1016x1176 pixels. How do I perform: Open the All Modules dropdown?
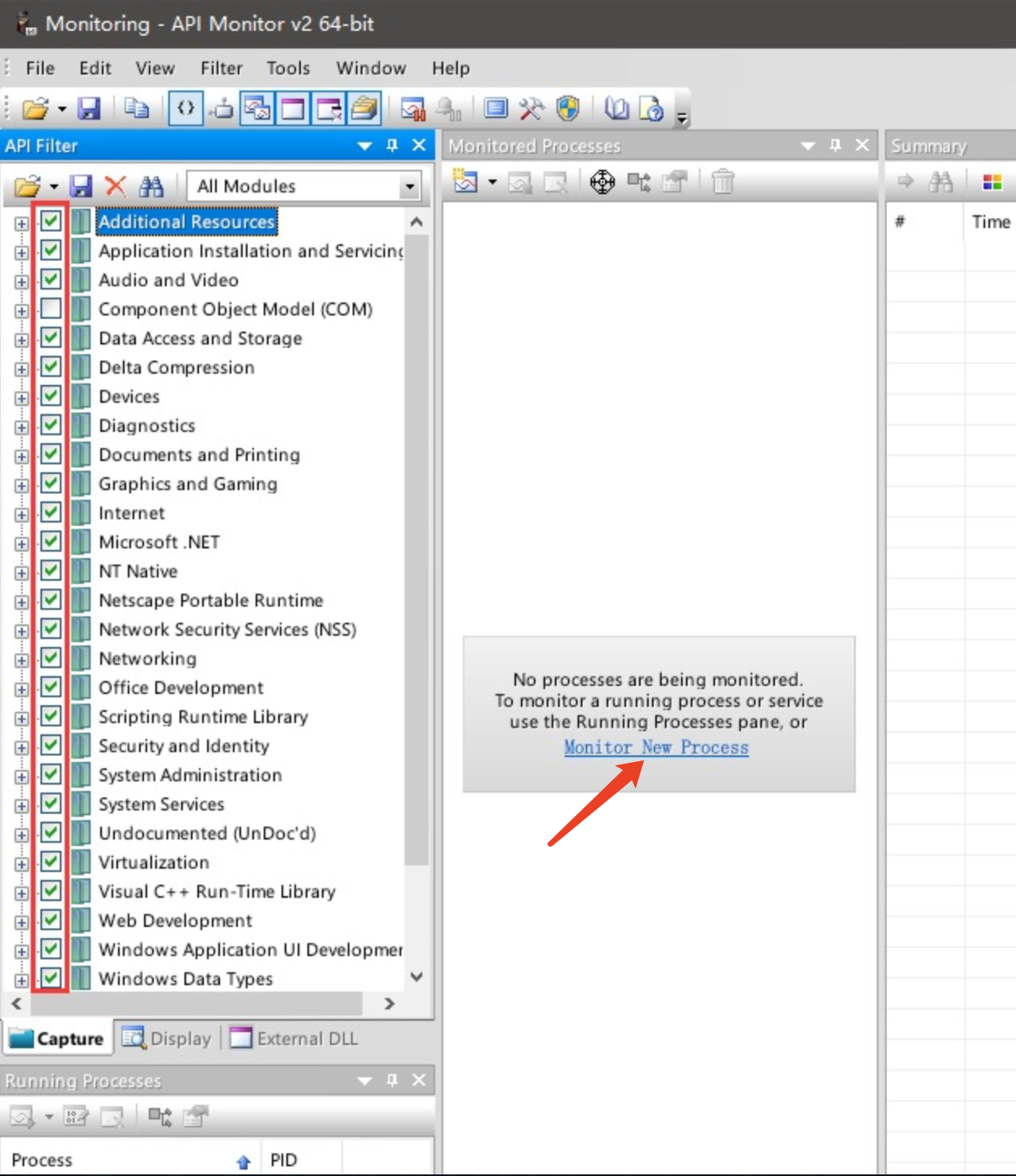click(409, 187)
